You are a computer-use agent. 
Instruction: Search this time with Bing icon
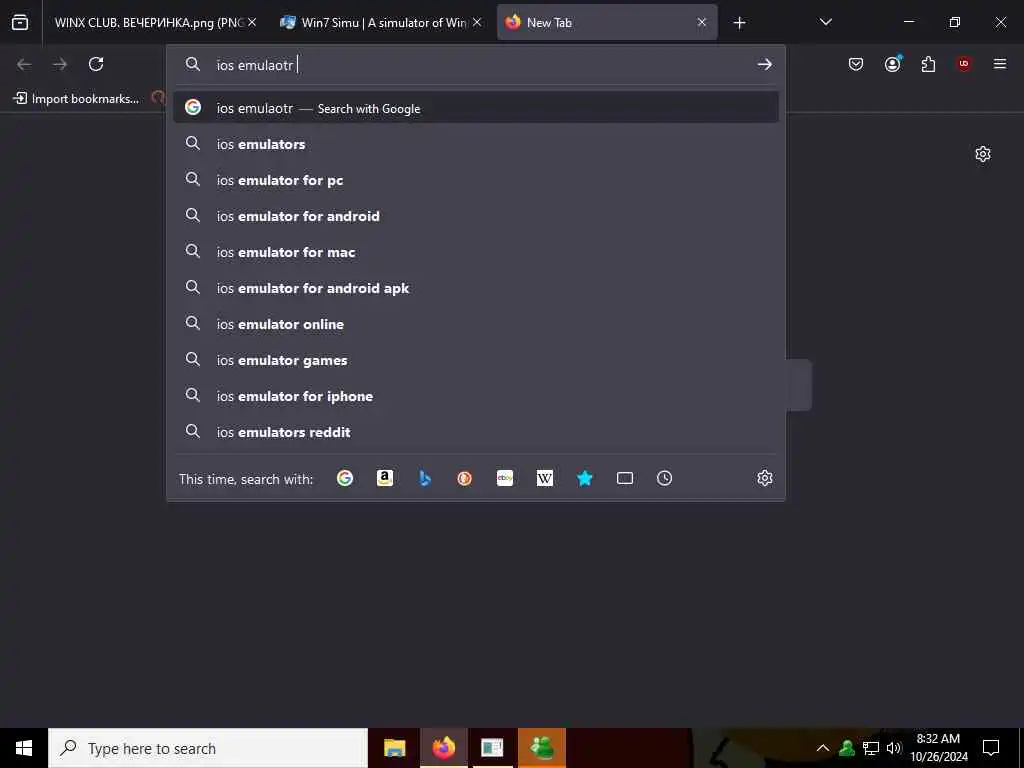[x=424, y=478]
